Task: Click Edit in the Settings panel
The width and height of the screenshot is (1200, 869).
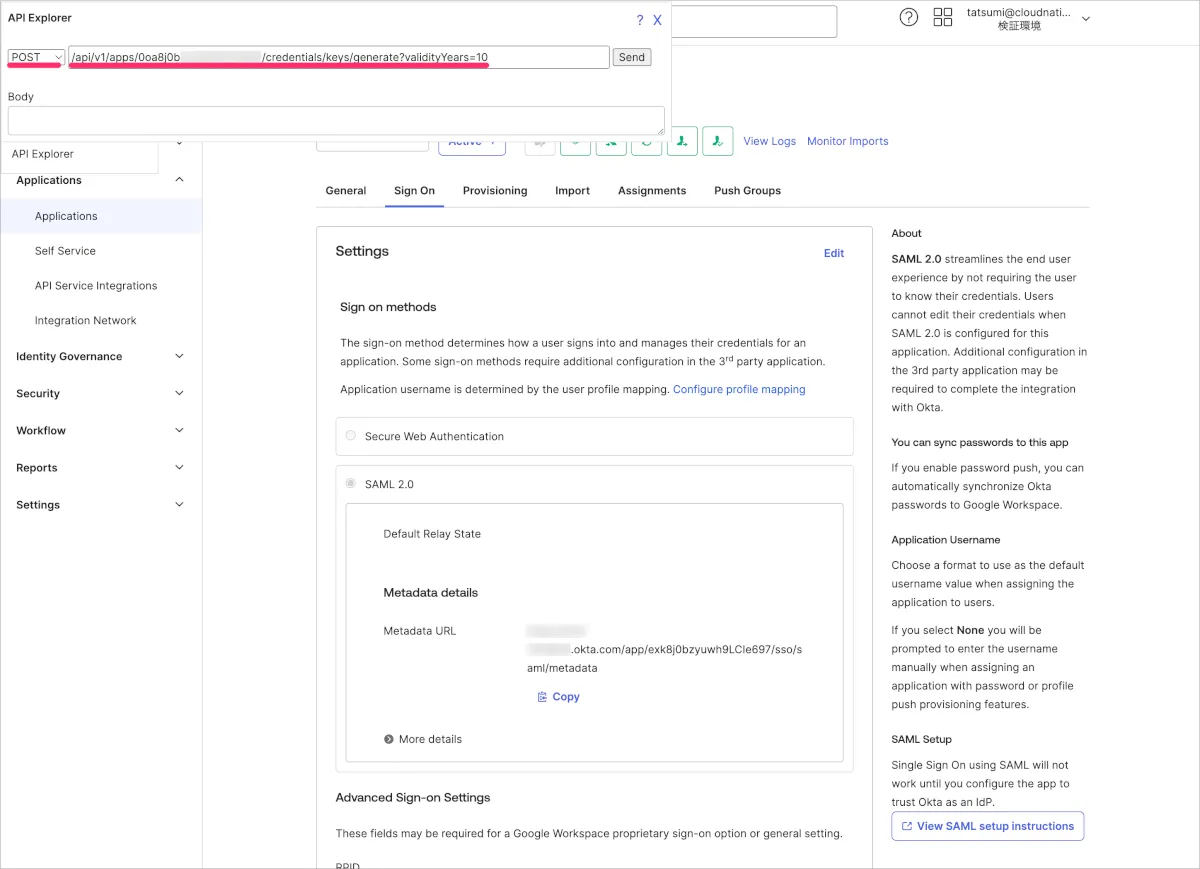Action: [833, 253]
